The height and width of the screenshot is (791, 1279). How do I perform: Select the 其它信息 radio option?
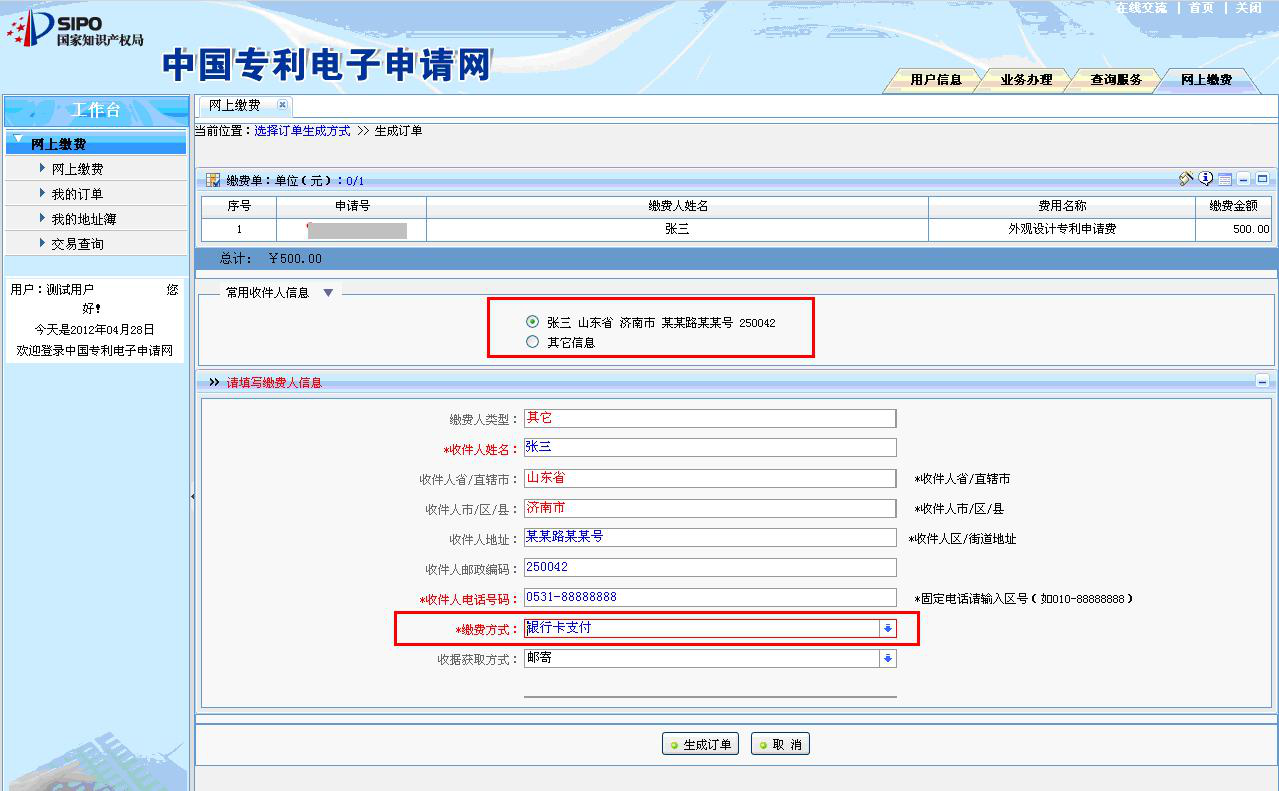[532, 342]
